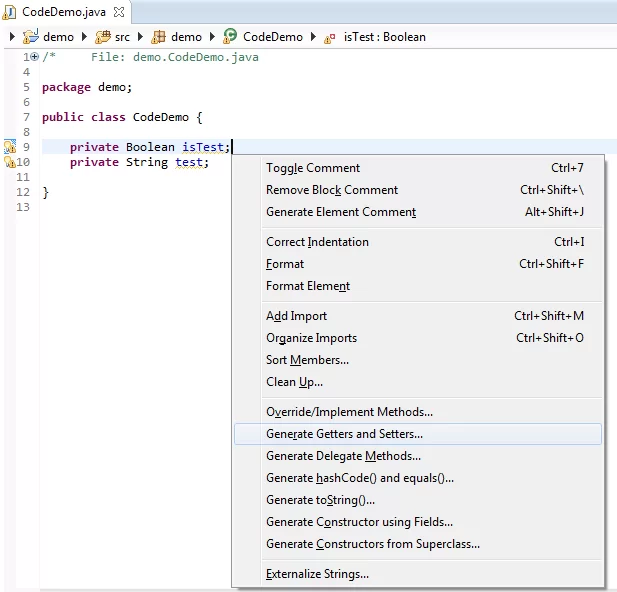
Task: Choose Remove Block Comment
Action: [x=417, y=190]
